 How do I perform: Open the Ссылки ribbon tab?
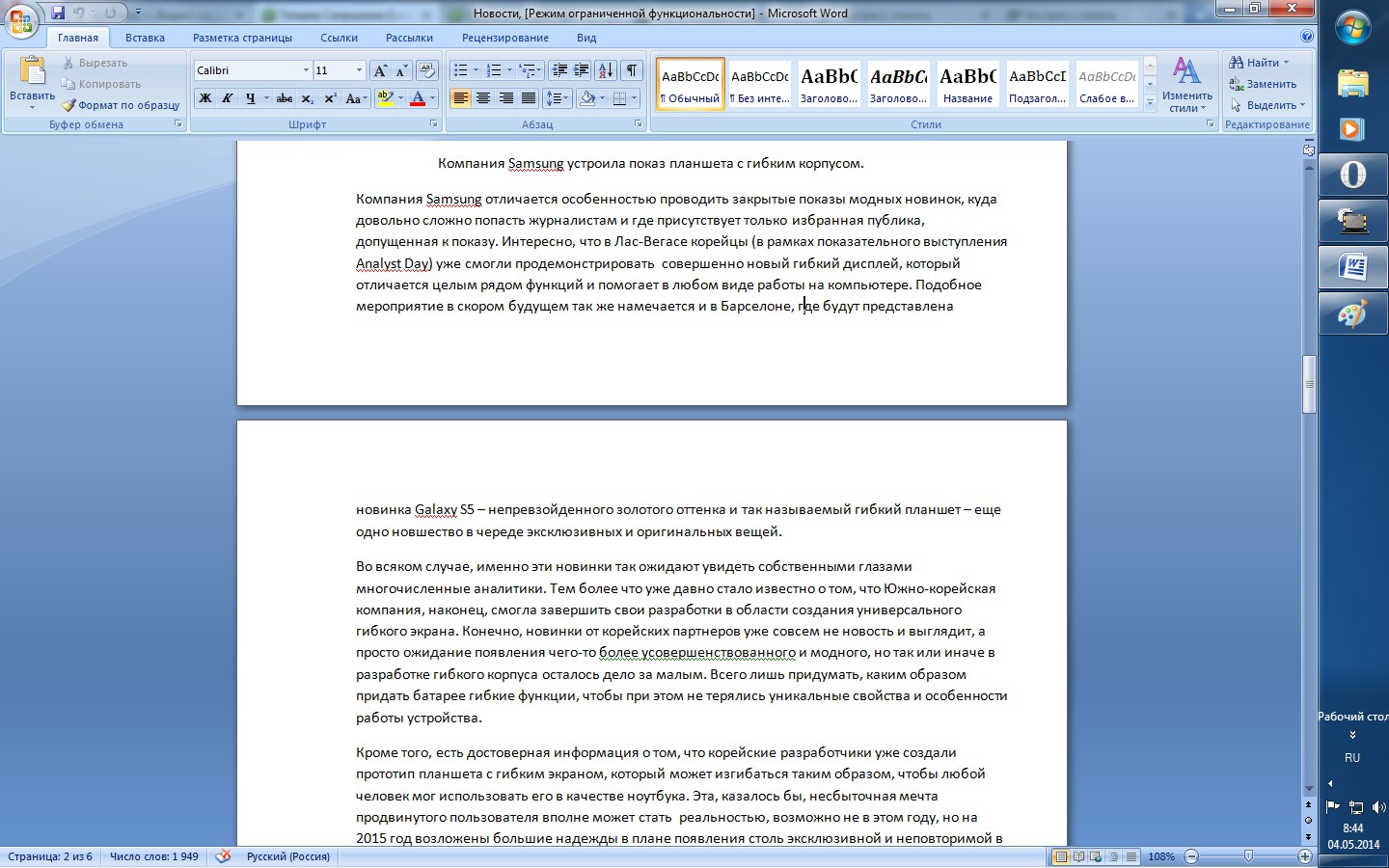coord(339,38)
